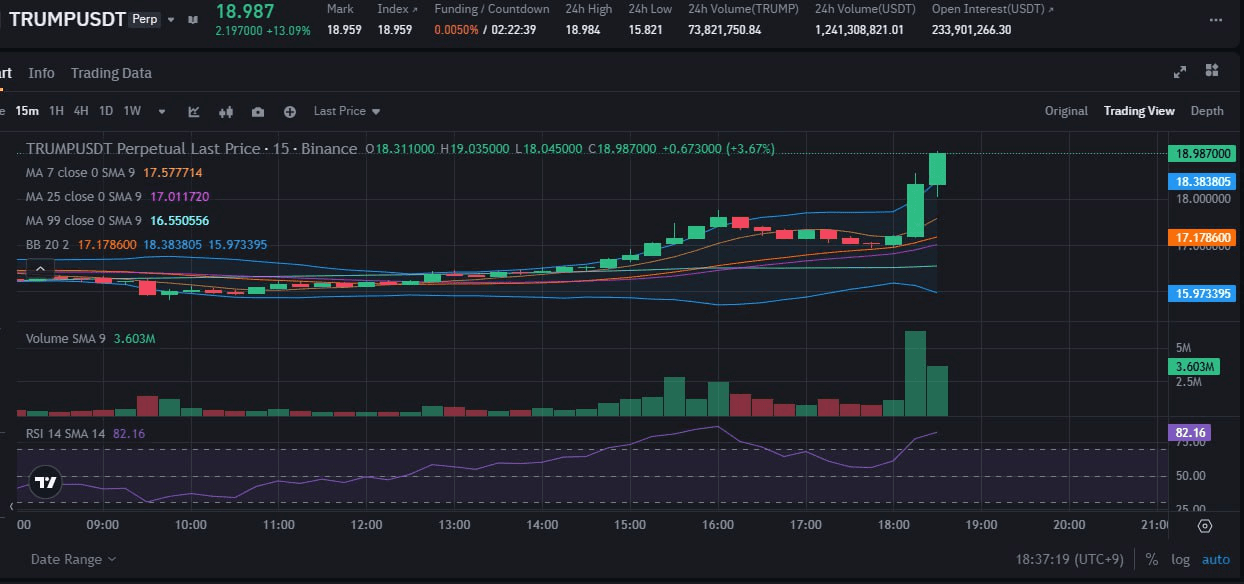This screenshot has height=584, width=1244.
Task: Open the Last Price dropdown
Action: click(347, 111)
